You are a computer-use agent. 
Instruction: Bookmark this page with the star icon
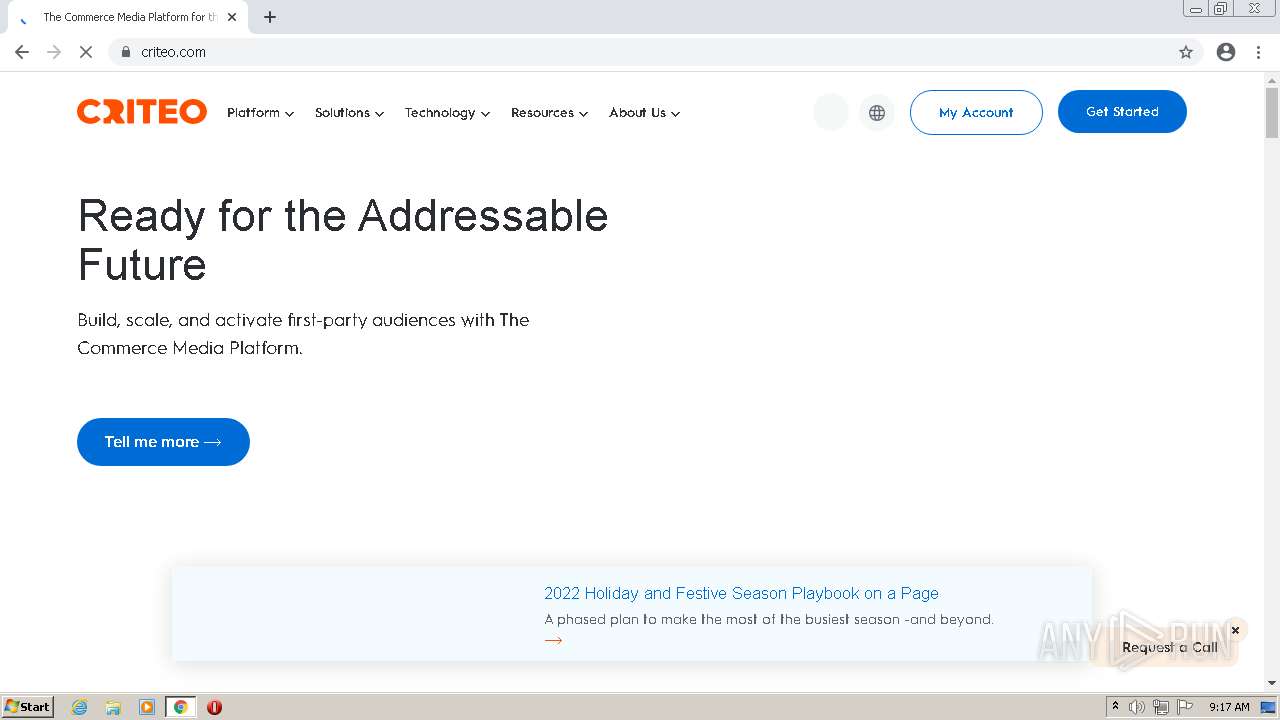(x=1186, y=52)
